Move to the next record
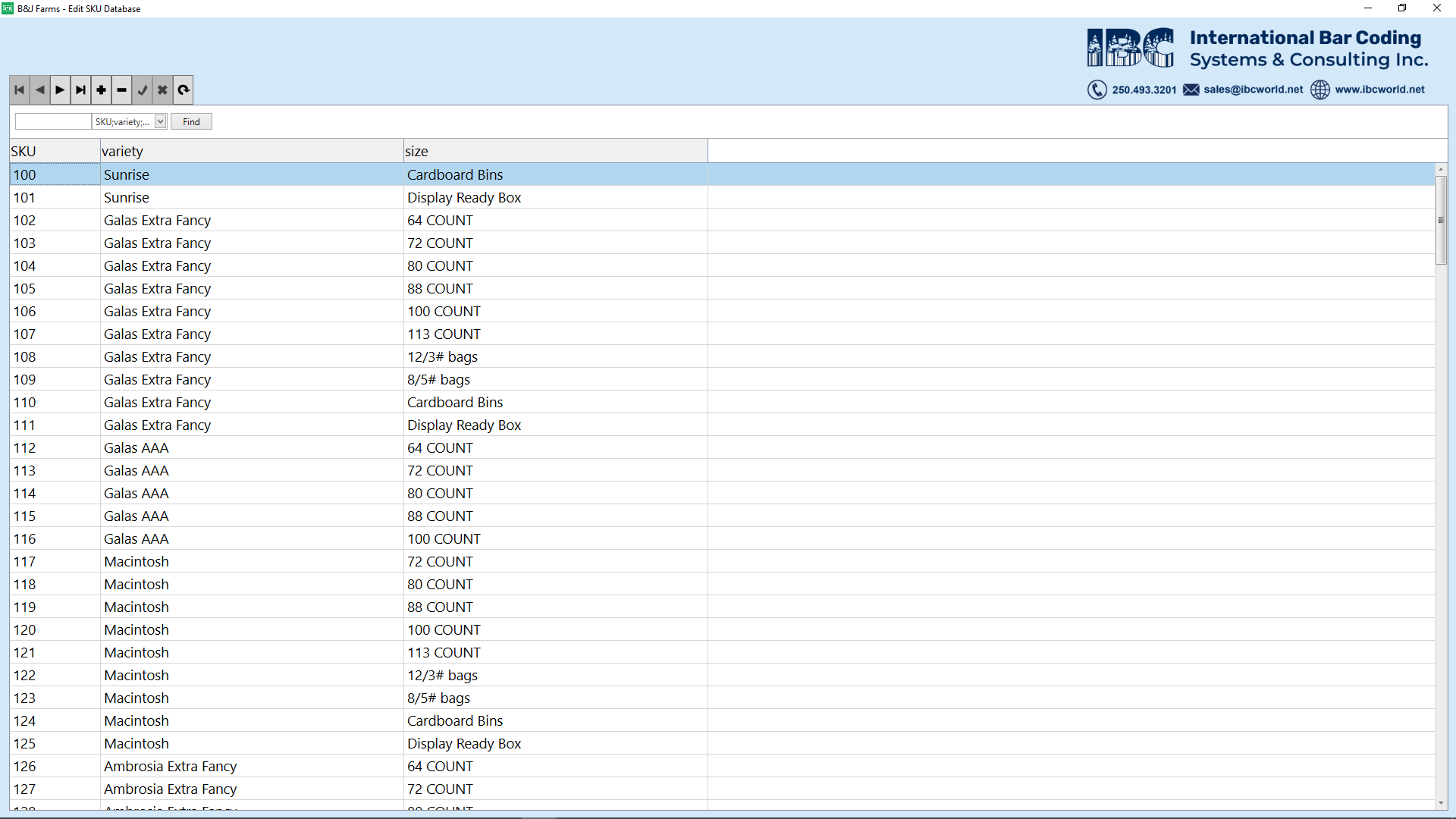1456x819 pixels. coord(61,90)
